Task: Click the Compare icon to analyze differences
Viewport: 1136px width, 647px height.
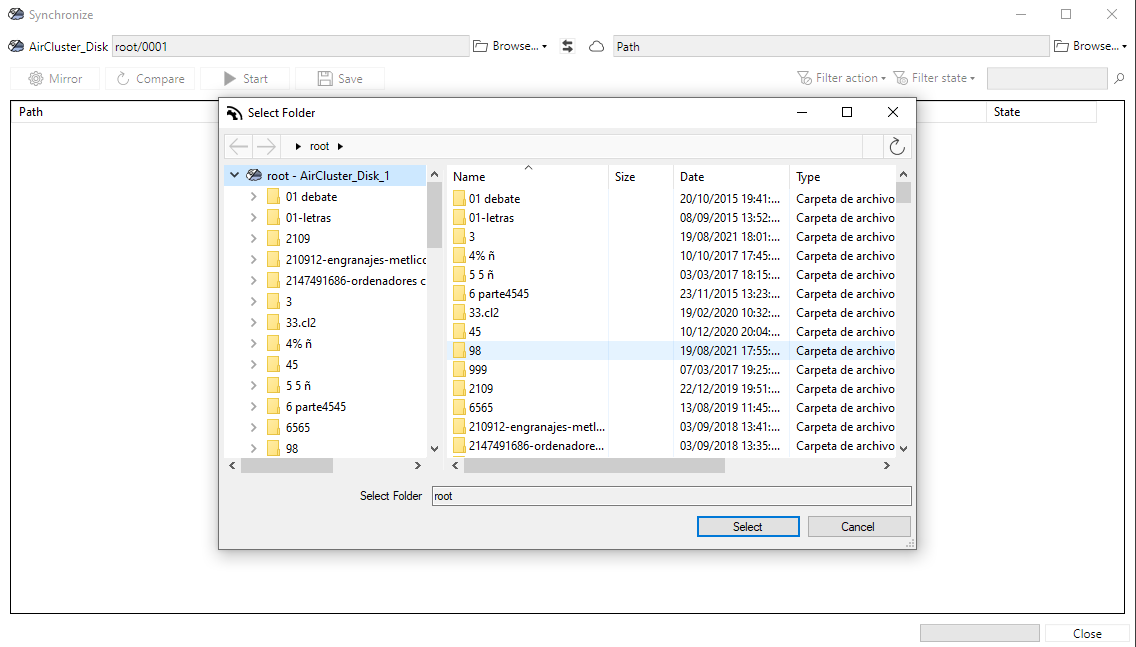Action: (x=150, y=78)
